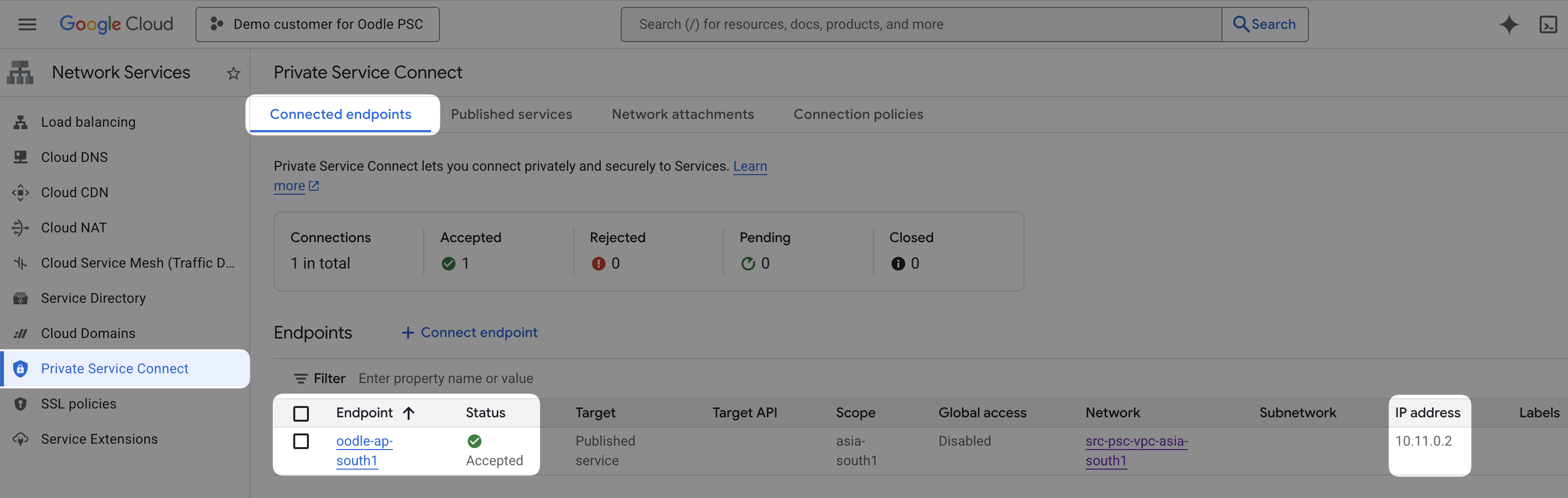Open Cloud CDN from the sidebar icon

pyautogui.click(x=20, y=192)
